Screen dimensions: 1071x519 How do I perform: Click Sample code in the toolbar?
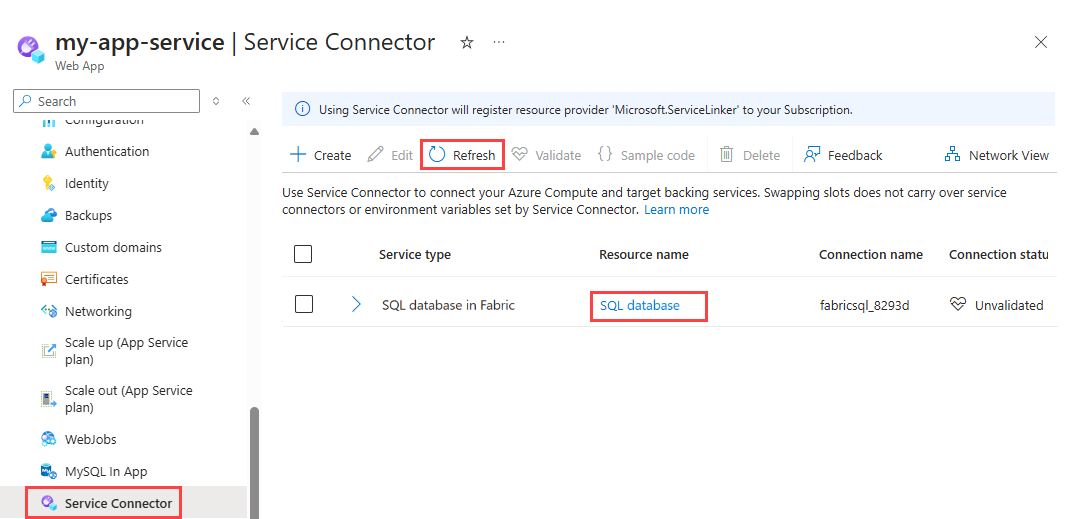tap(646, 155)
